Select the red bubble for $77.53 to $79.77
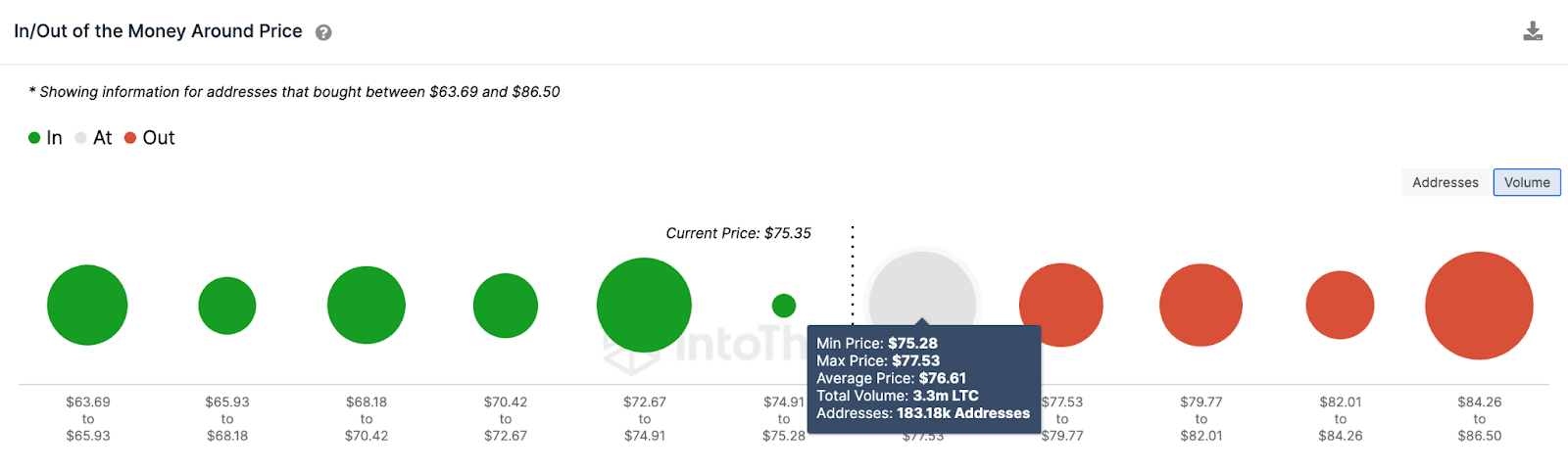The height and width of the screenshot is (474, 1568). (1061, 305)
